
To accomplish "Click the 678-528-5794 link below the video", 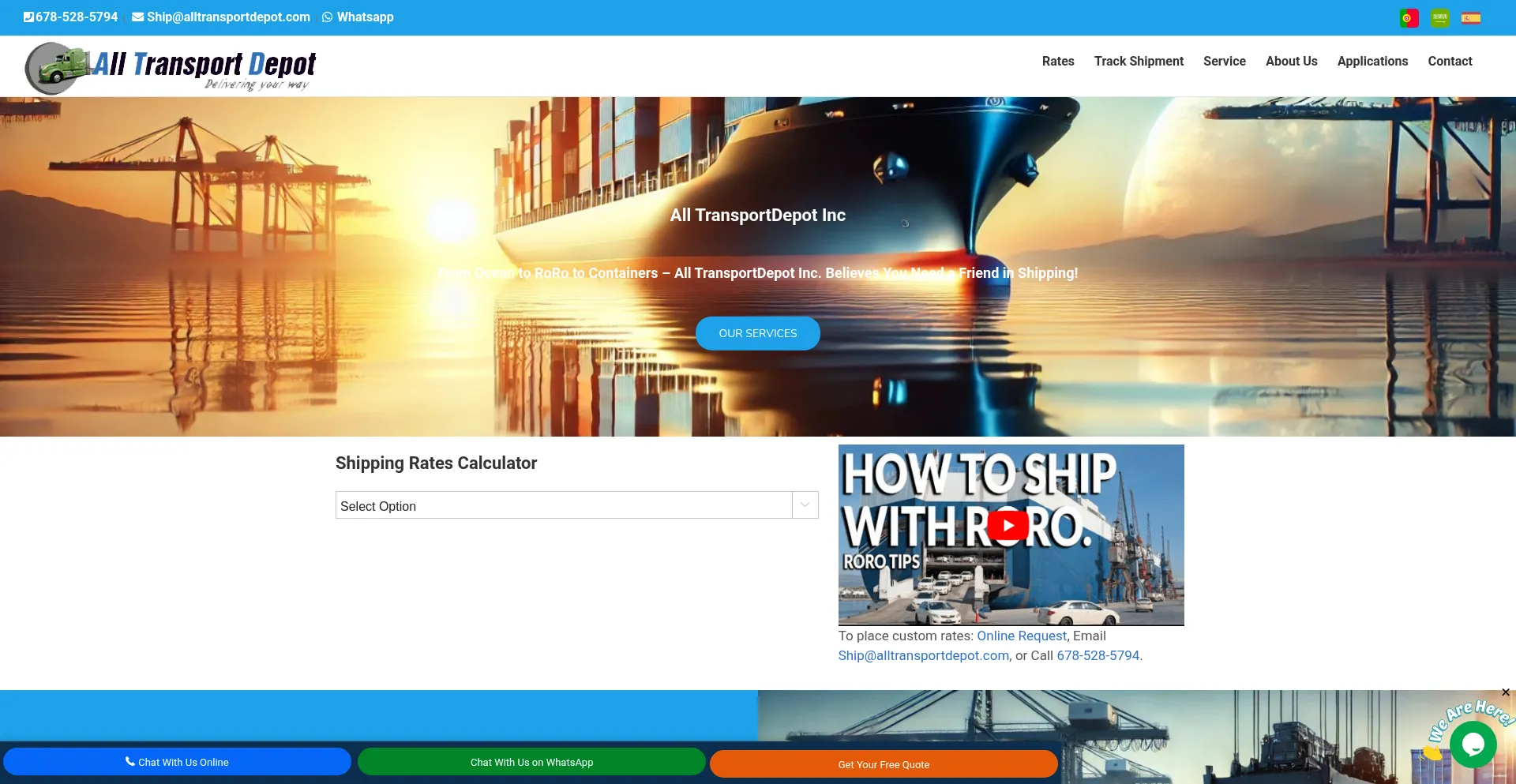I will 1098,655.
